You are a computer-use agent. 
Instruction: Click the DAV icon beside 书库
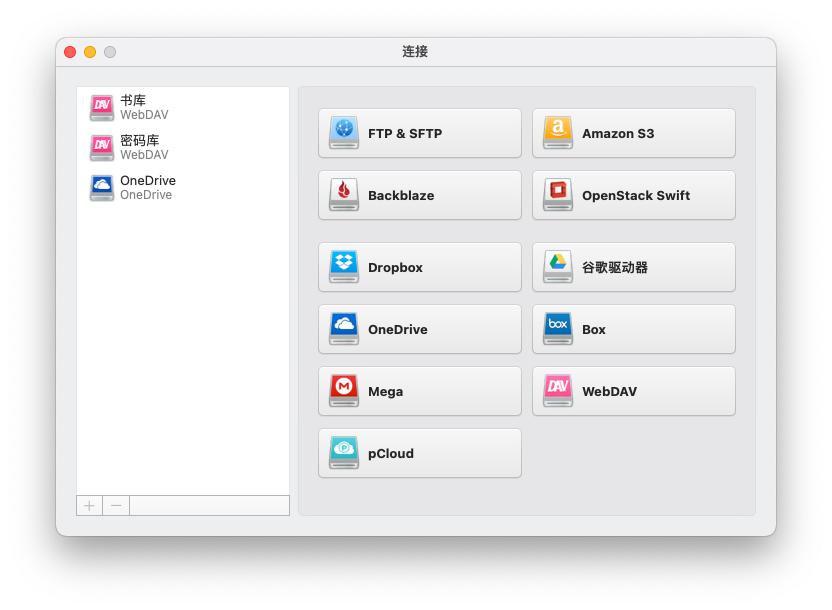pos(102,108)
